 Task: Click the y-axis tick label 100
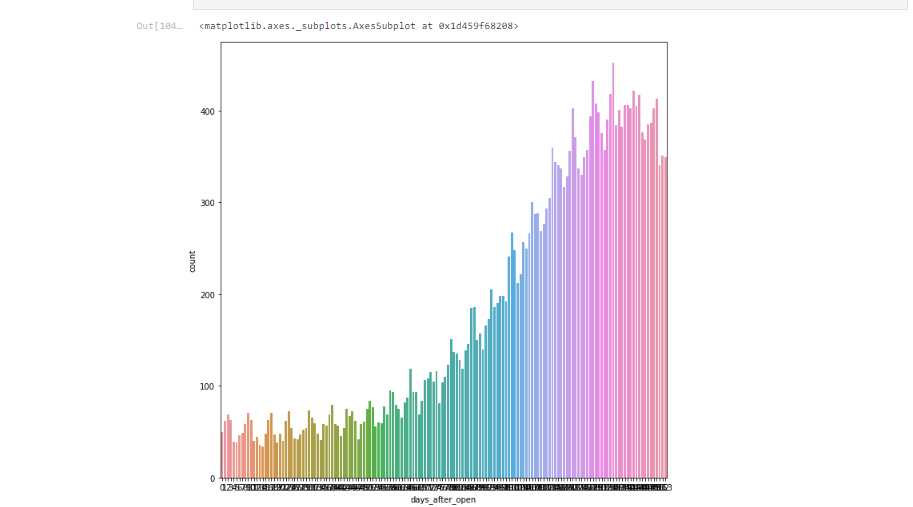[206, 387]
